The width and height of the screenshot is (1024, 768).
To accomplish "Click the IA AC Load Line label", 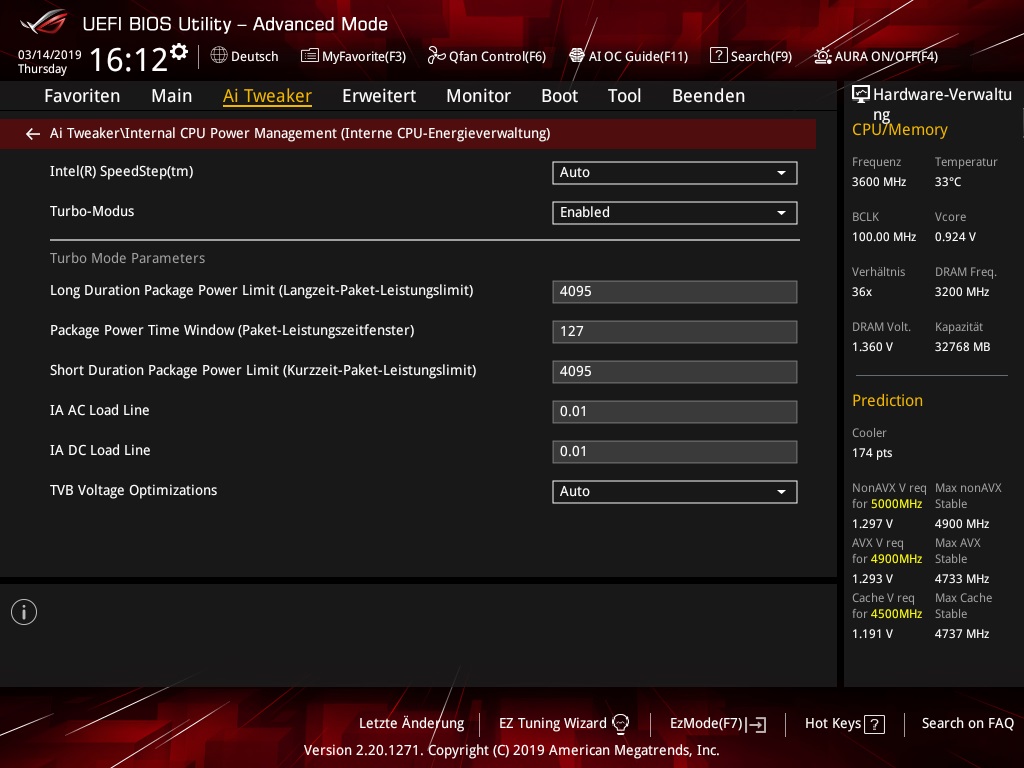I will [x=100, y=411].
